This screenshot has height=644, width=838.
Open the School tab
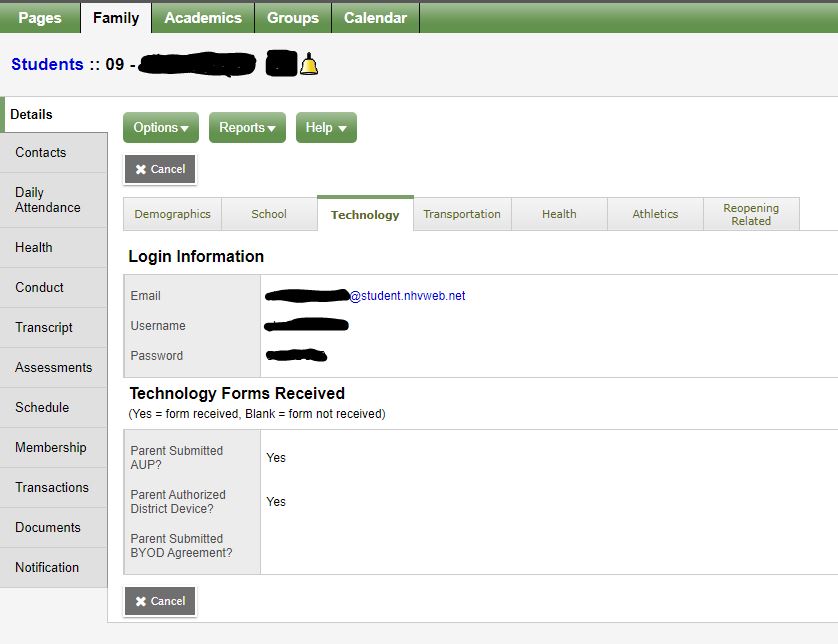coord(269,214)
